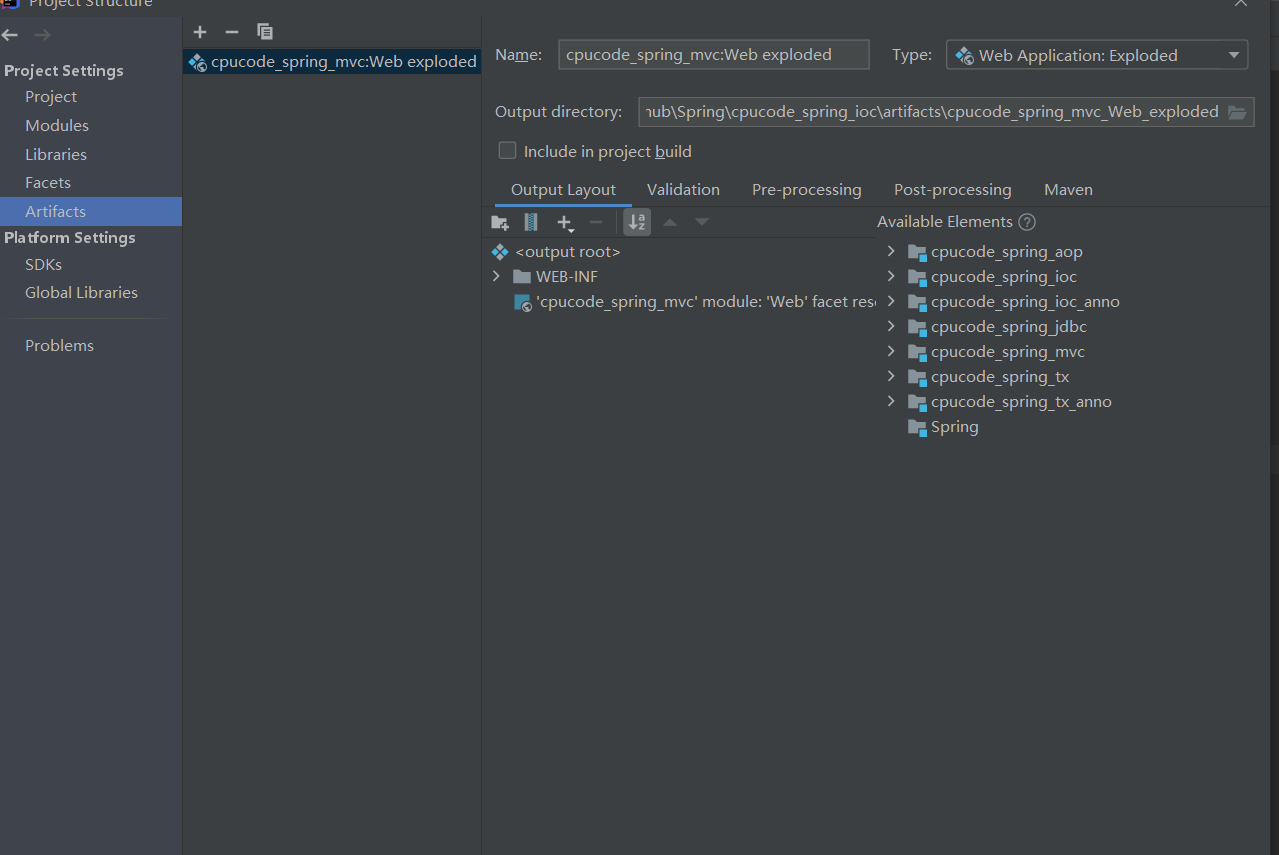Select the <output root> row

point(567,252)
